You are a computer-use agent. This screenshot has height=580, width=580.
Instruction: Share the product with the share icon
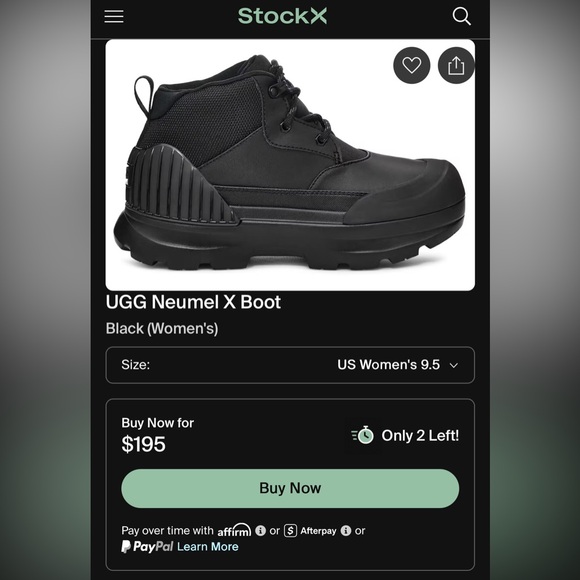click(456, 65)
